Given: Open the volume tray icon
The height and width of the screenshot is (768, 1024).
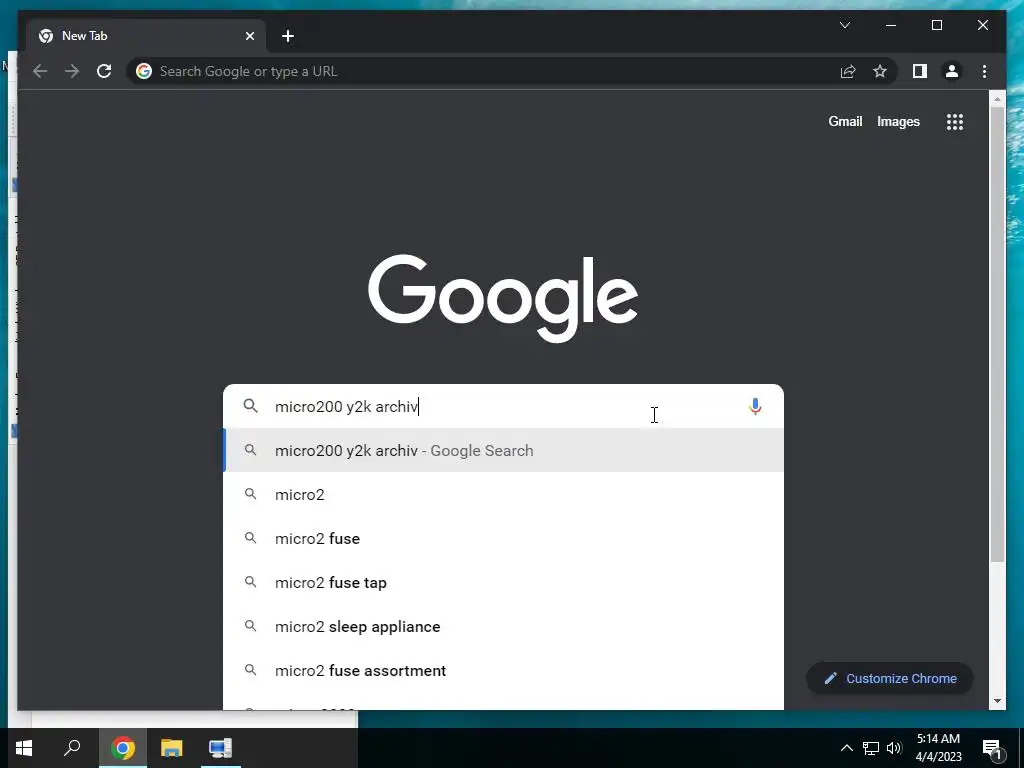Looking at the screenshot, I should 894,748.
